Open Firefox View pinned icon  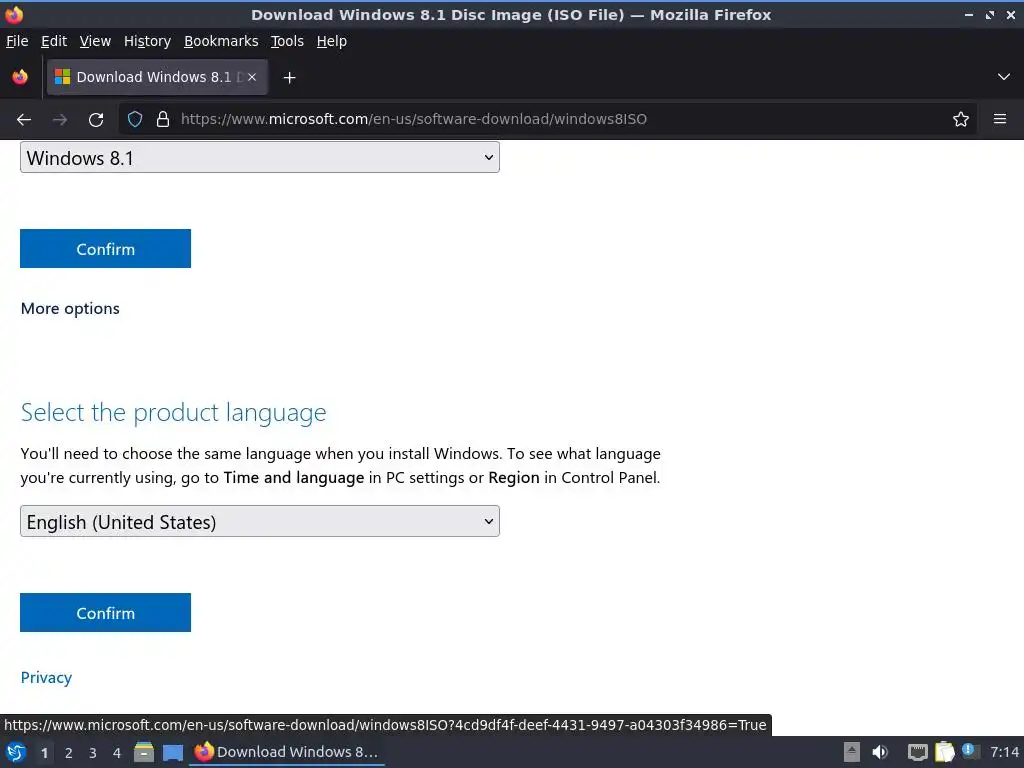[20, 77]
